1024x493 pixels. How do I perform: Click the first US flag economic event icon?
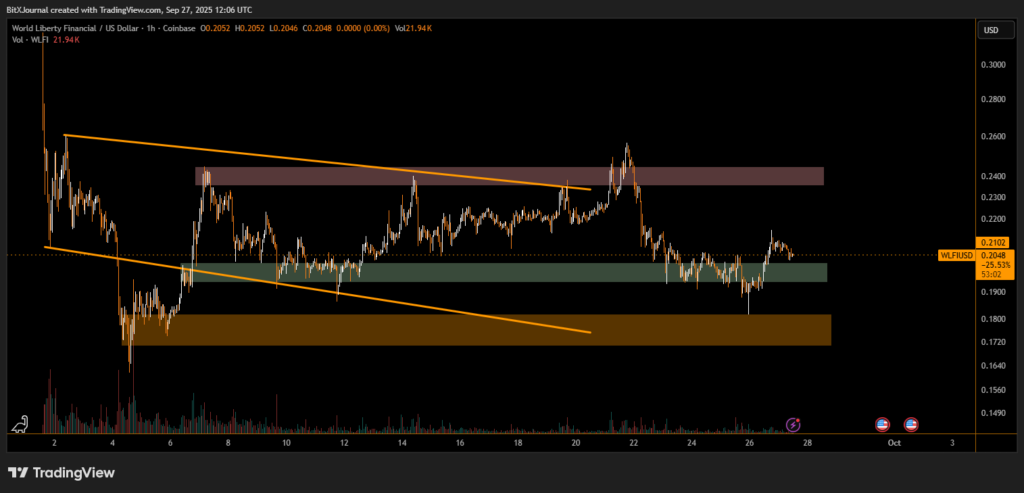(882, 424)
